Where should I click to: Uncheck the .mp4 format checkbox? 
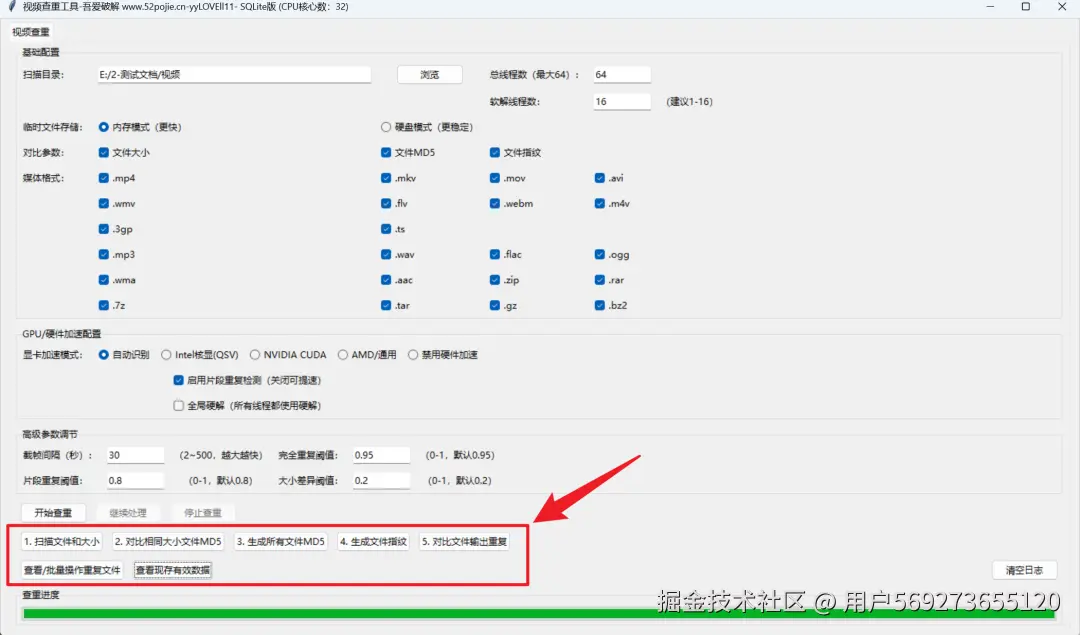coord(103,178)
